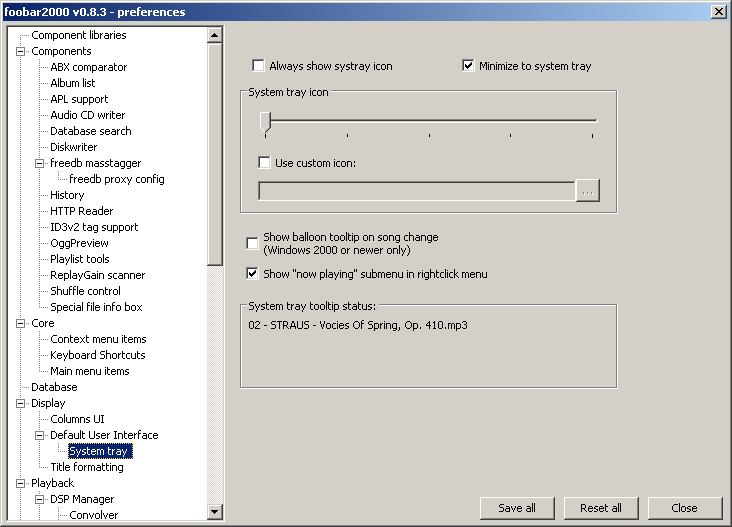Collapse the Components tree node
Viewport: 732px width, 527px height.
pyautogui.click(x=21, y=51)
